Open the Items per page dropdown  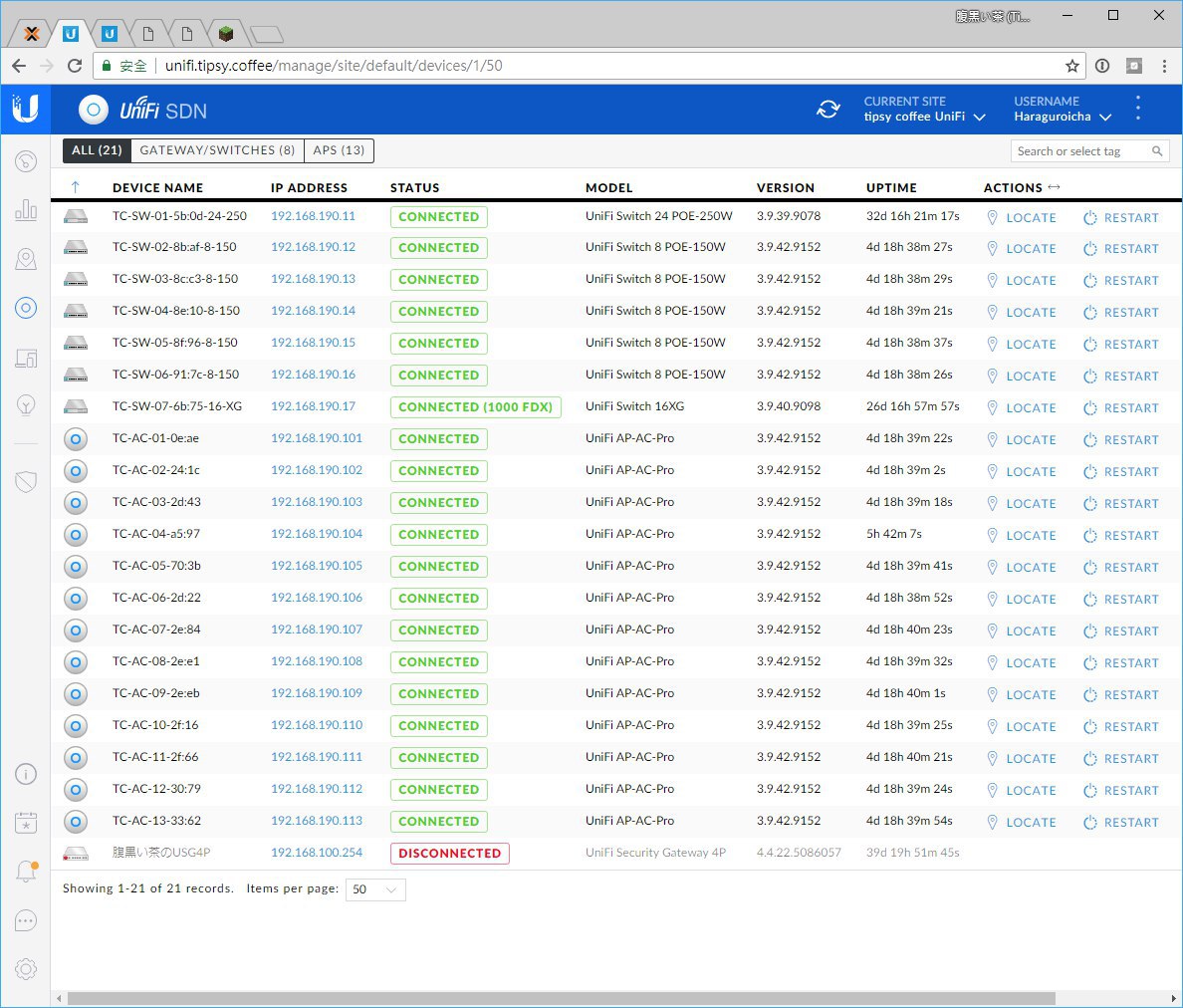tap(375, 889)
